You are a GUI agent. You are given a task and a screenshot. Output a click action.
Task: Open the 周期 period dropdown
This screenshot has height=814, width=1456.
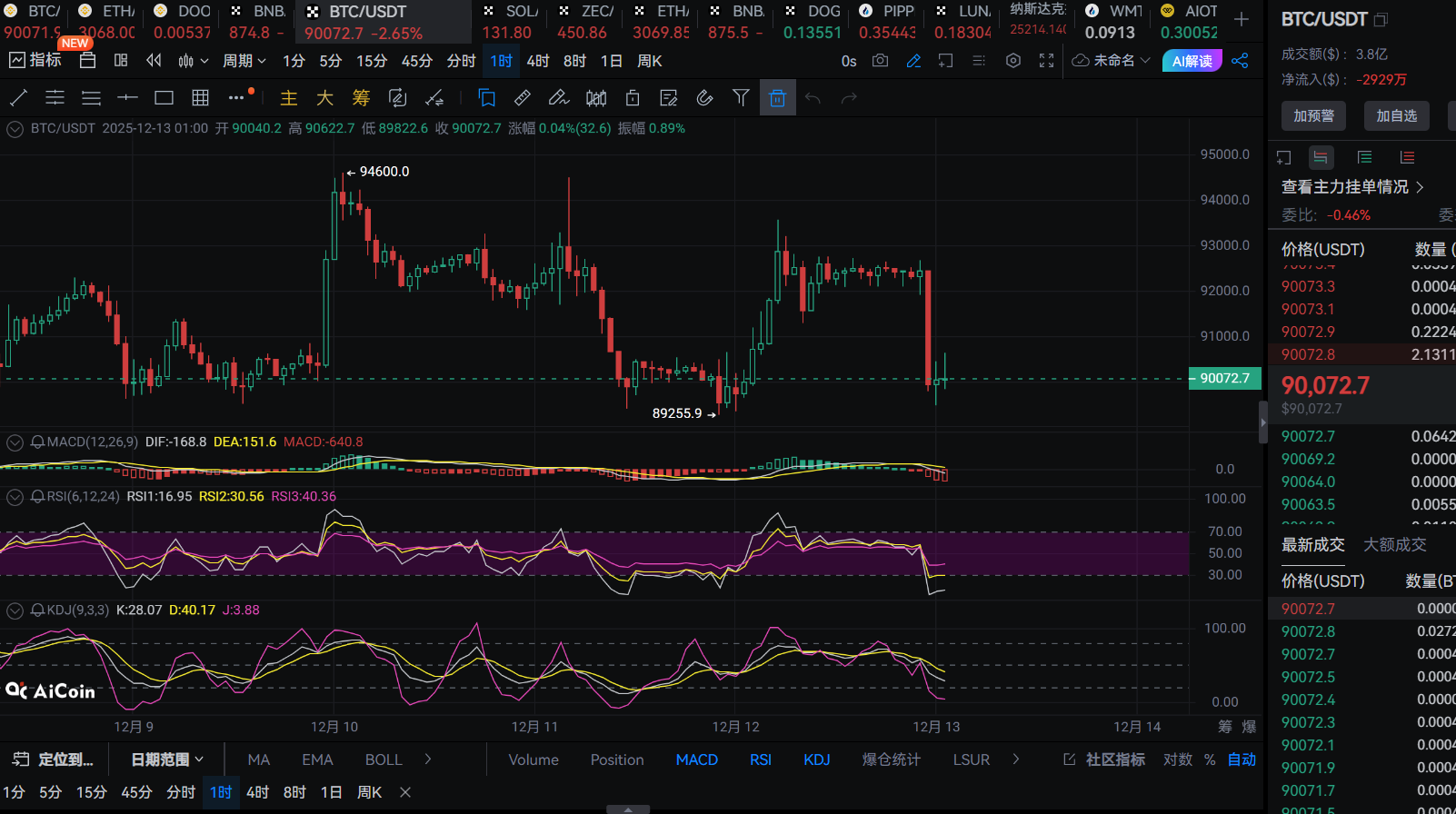244,61
